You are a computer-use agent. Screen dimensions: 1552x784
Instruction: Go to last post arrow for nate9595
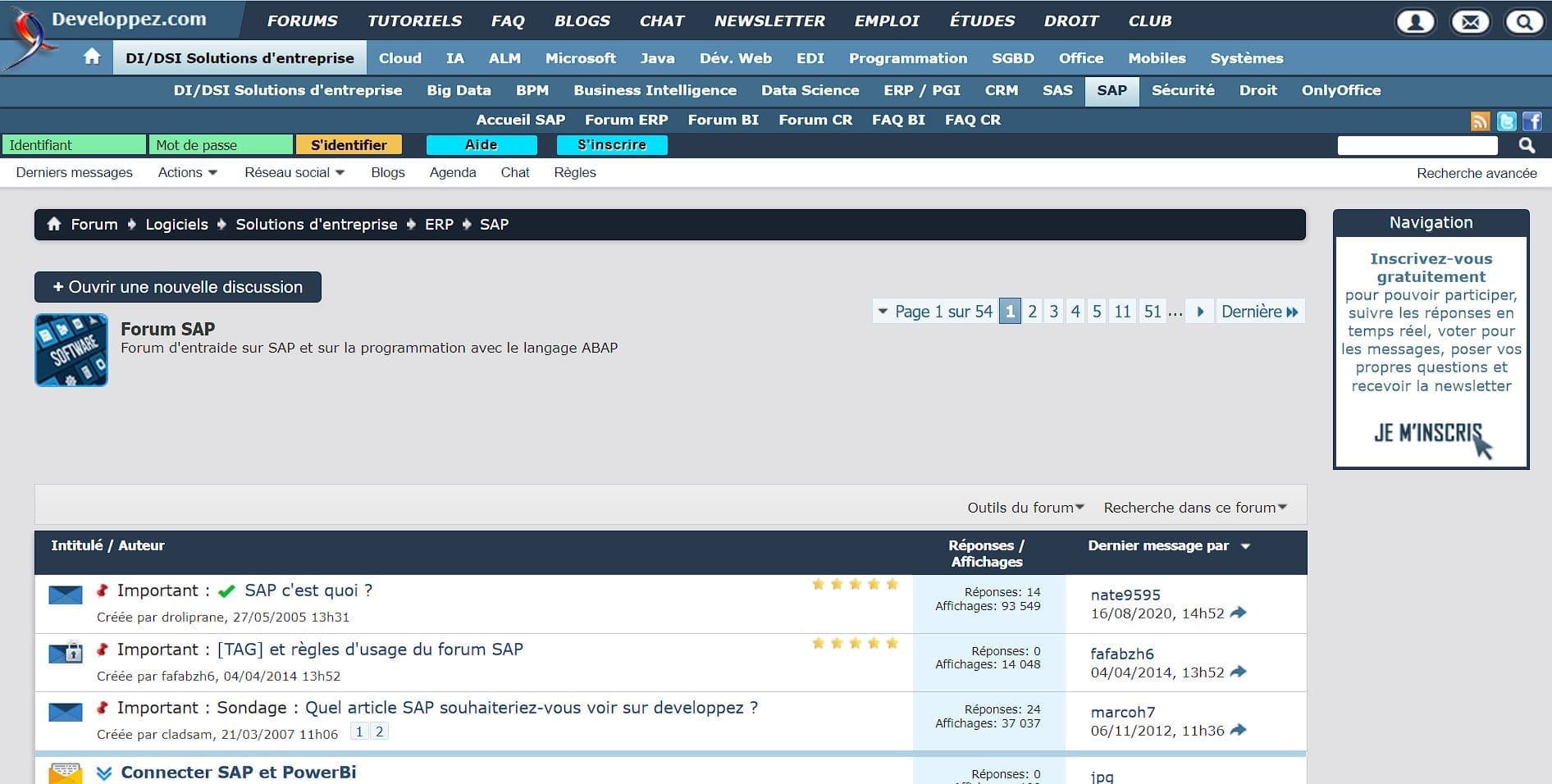[1239, 613]
